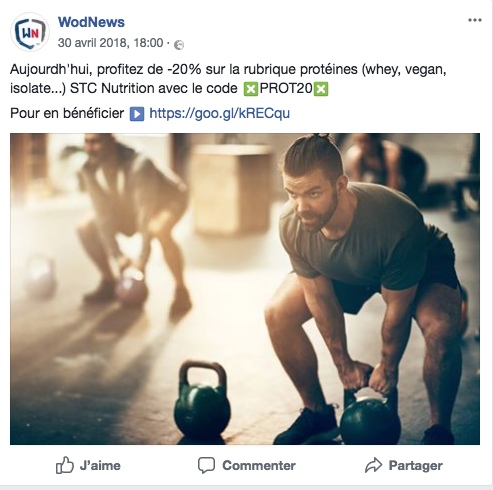Click the thumbs-up icon for J'aime
This screenshot has height=490, width=493.
(x=65, y=465)
